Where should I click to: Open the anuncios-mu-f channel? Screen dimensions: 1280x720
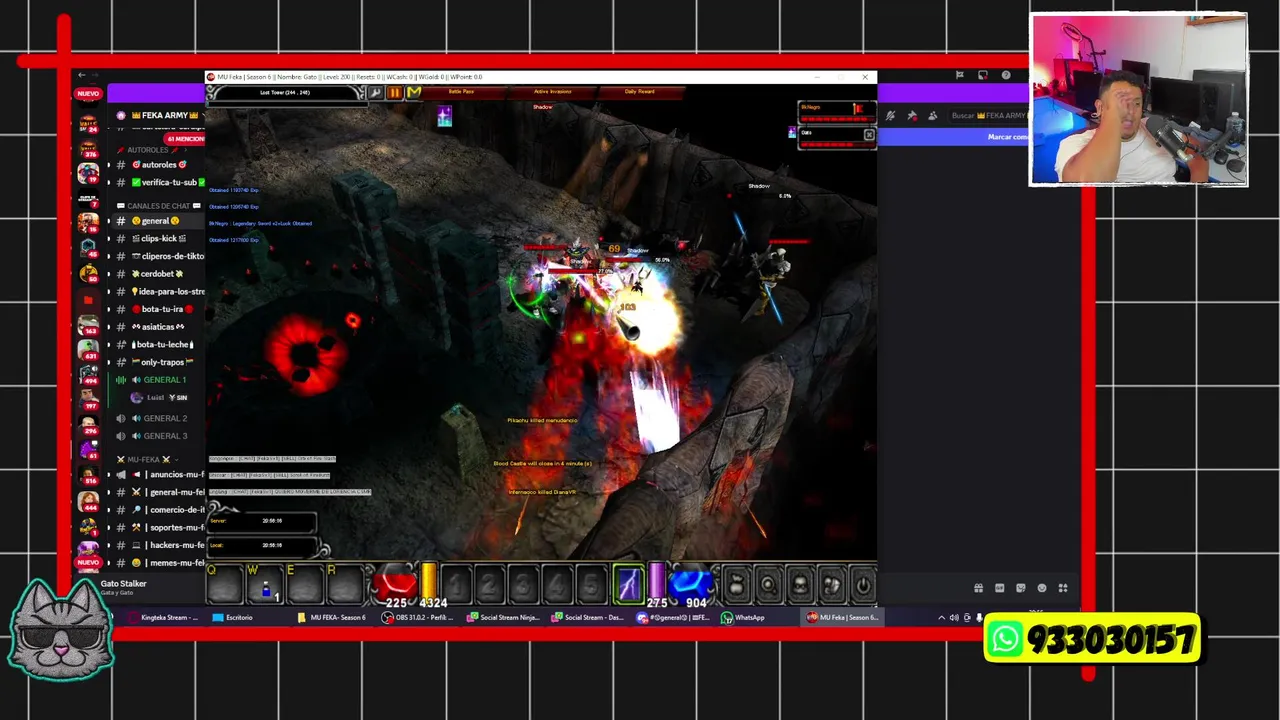point(162,475)
